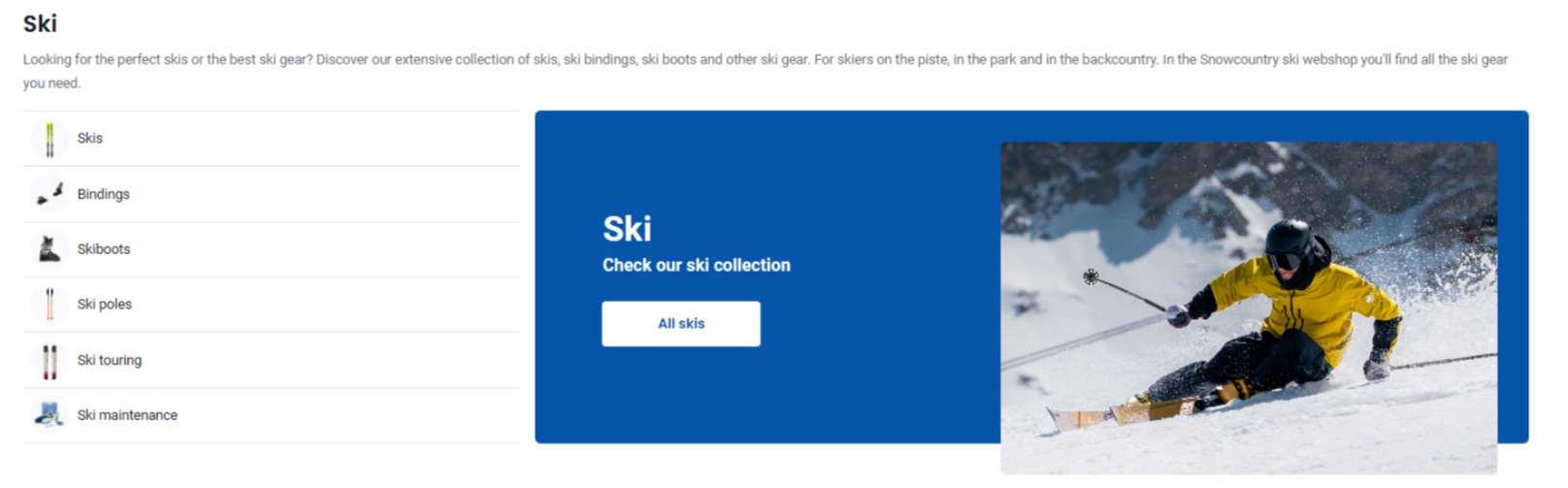The height and width of the screenshot is (488, 1568).
Task: Select the Ski poles text label
Action: pos(105,305)
